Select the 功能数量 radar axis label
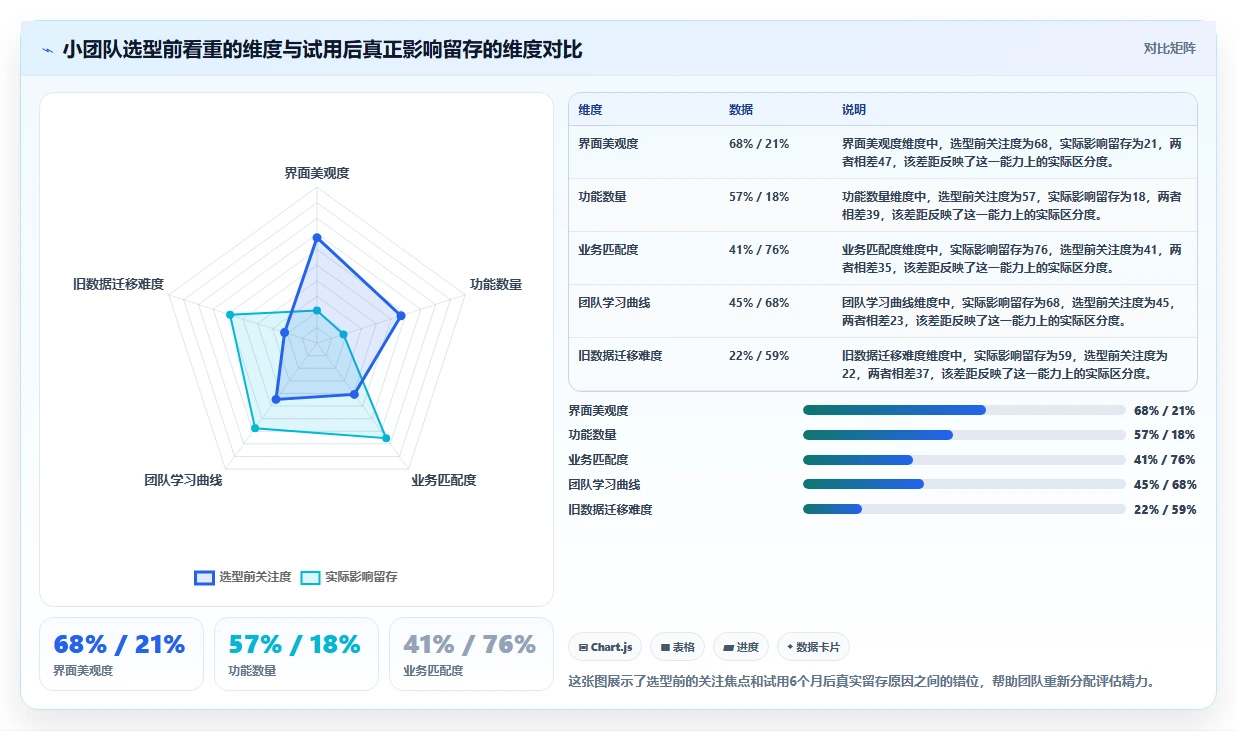Image resolution: width=1237 pixels, height=731 pixels. click(496, 284)
